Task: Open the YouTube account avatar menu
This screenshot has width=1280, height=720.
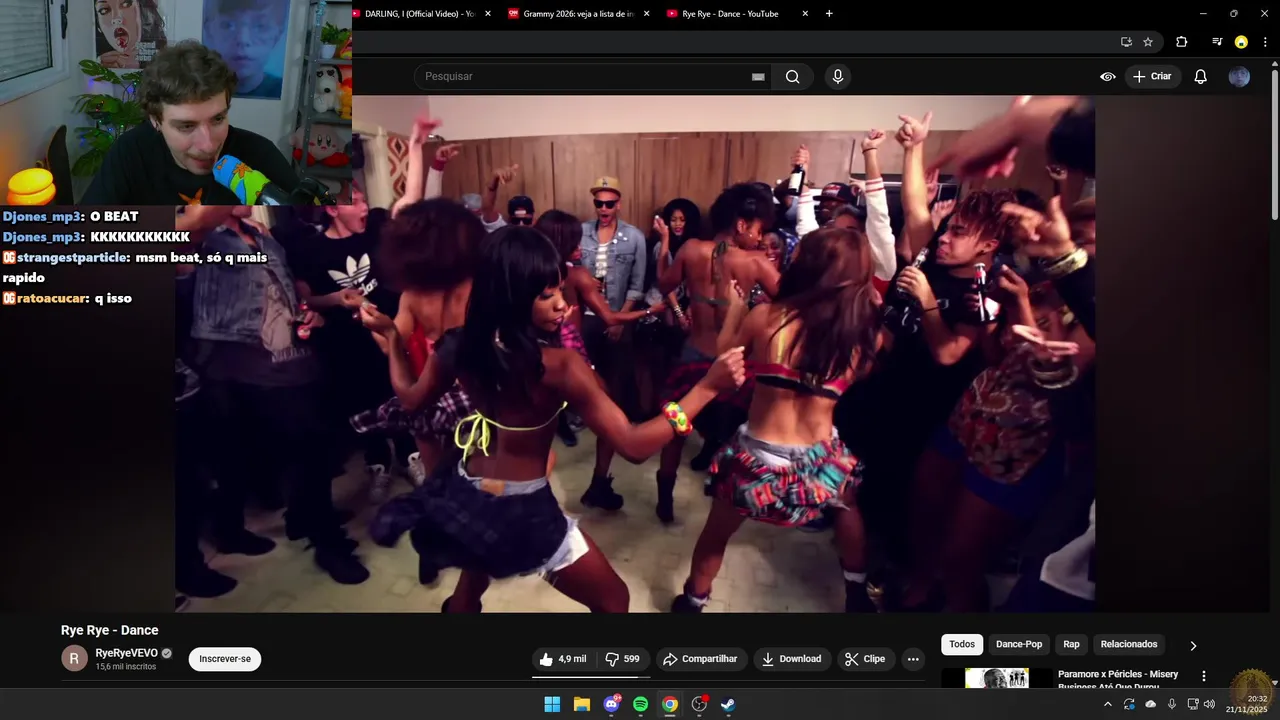Action: tap(1239, 77)
